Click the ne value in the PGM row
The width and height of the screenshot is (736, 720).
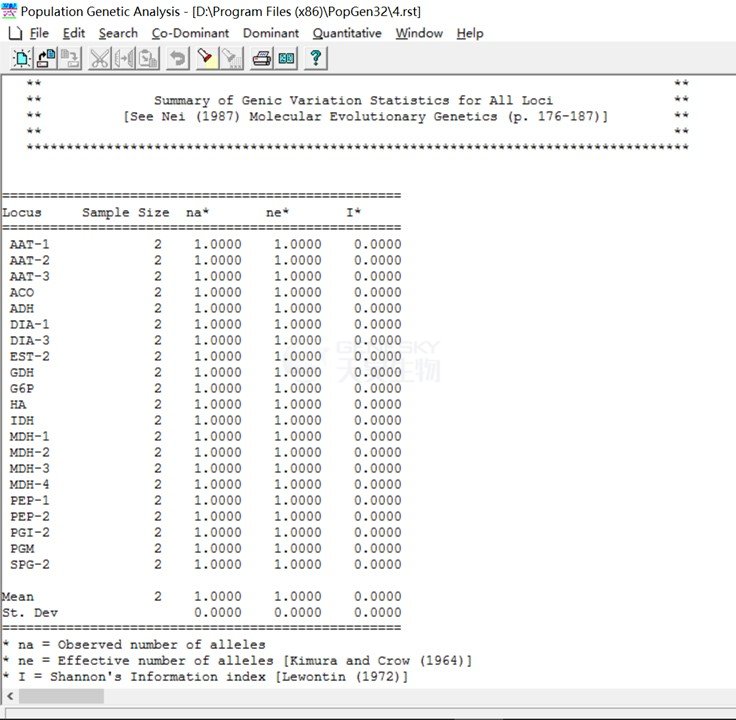298,549
